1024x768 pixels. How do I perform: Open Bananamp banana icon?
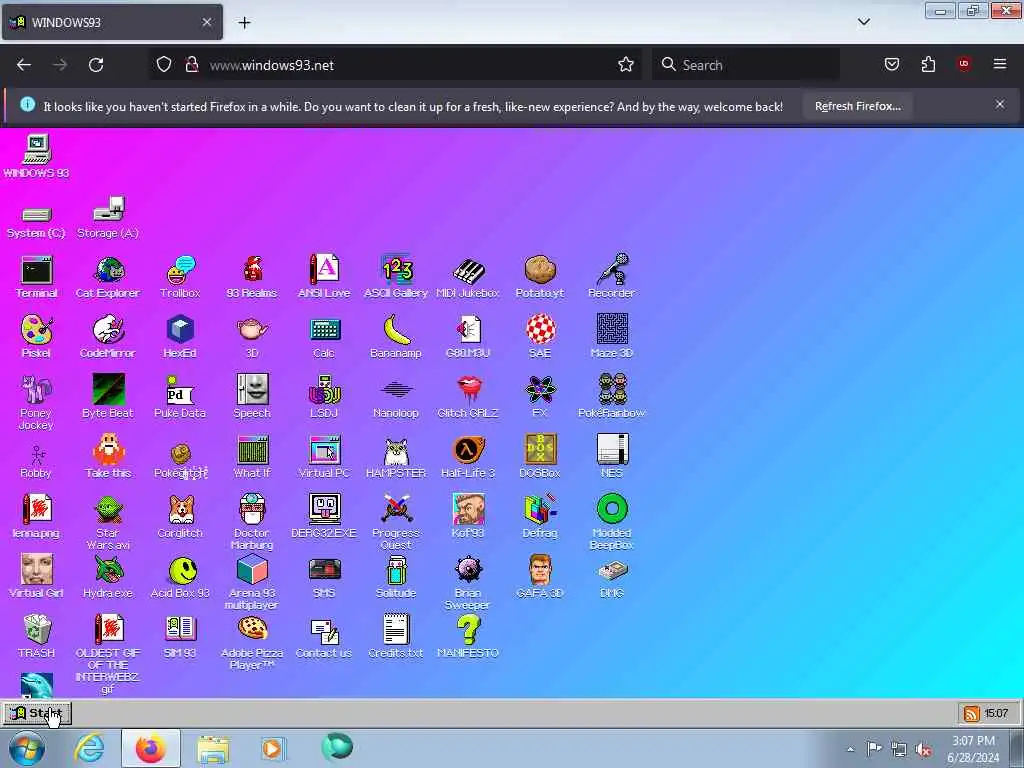[396, 336]
